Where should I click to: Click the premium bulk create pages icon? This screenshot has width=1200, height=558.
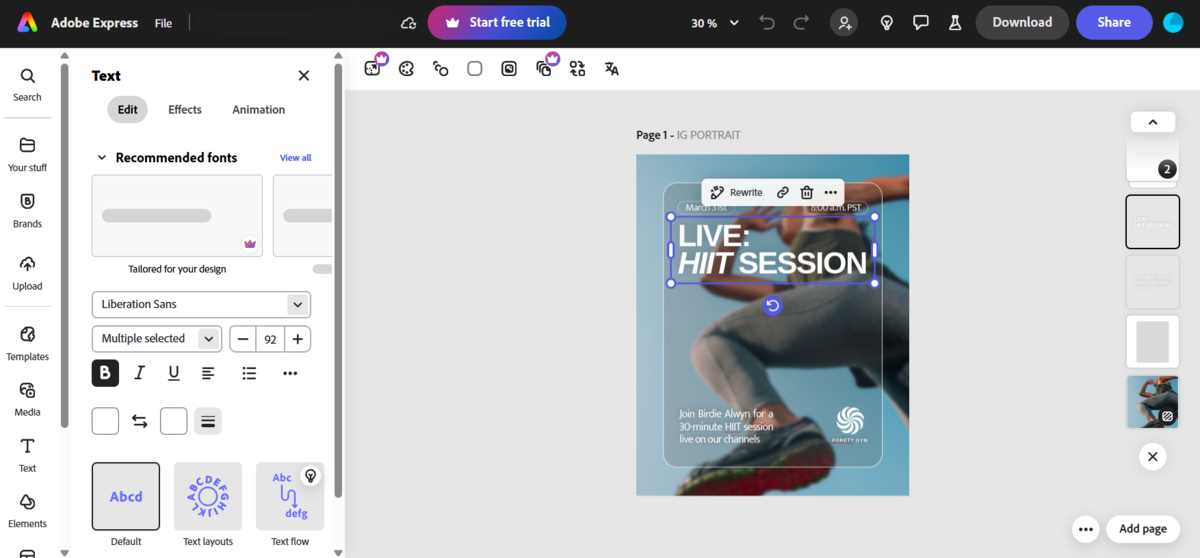pos(544,68)
